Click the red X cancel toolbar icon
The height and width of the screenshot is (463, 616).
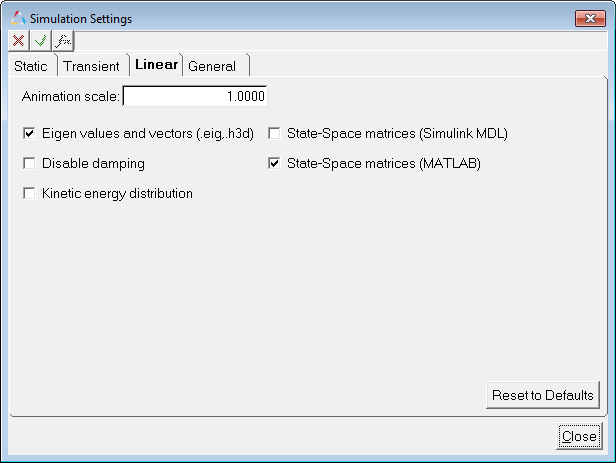[x=19, y=41]
